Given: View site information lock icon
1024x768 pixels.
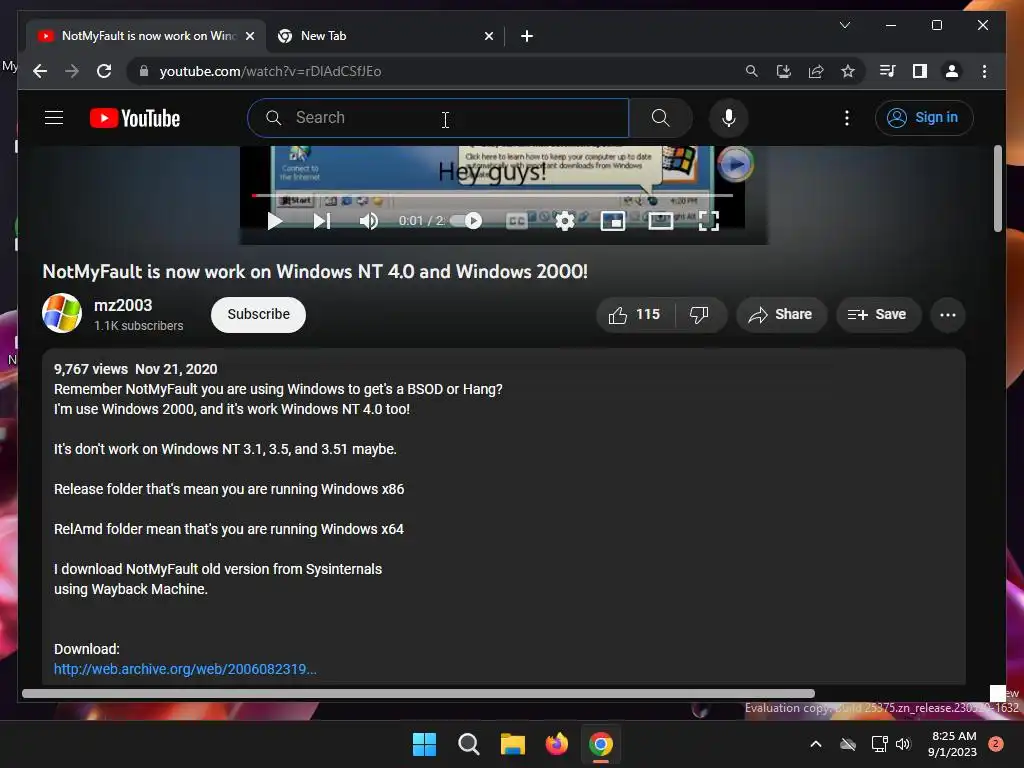Looking at the screenshot, I should pos(144,71).
